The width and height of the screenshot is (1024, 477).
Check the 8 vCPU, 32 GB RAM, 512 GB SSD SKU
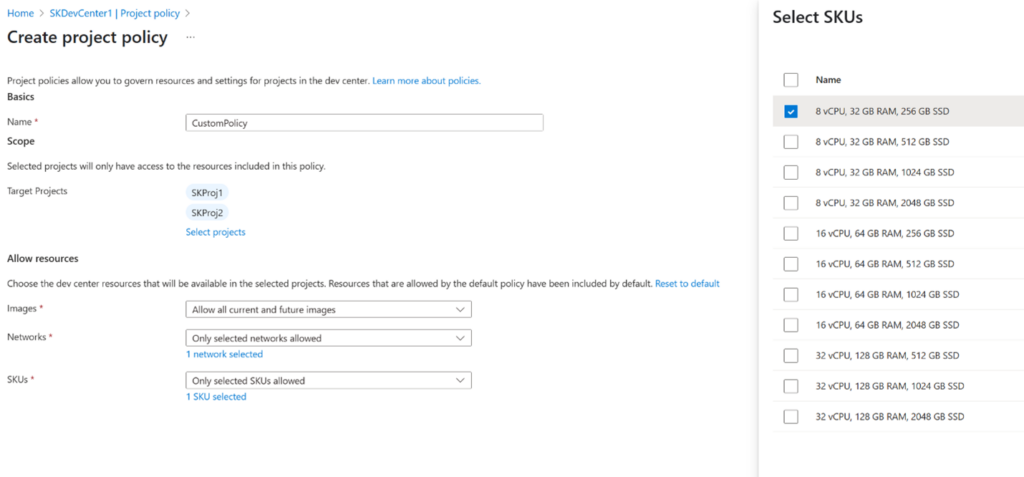pos(791,142)
